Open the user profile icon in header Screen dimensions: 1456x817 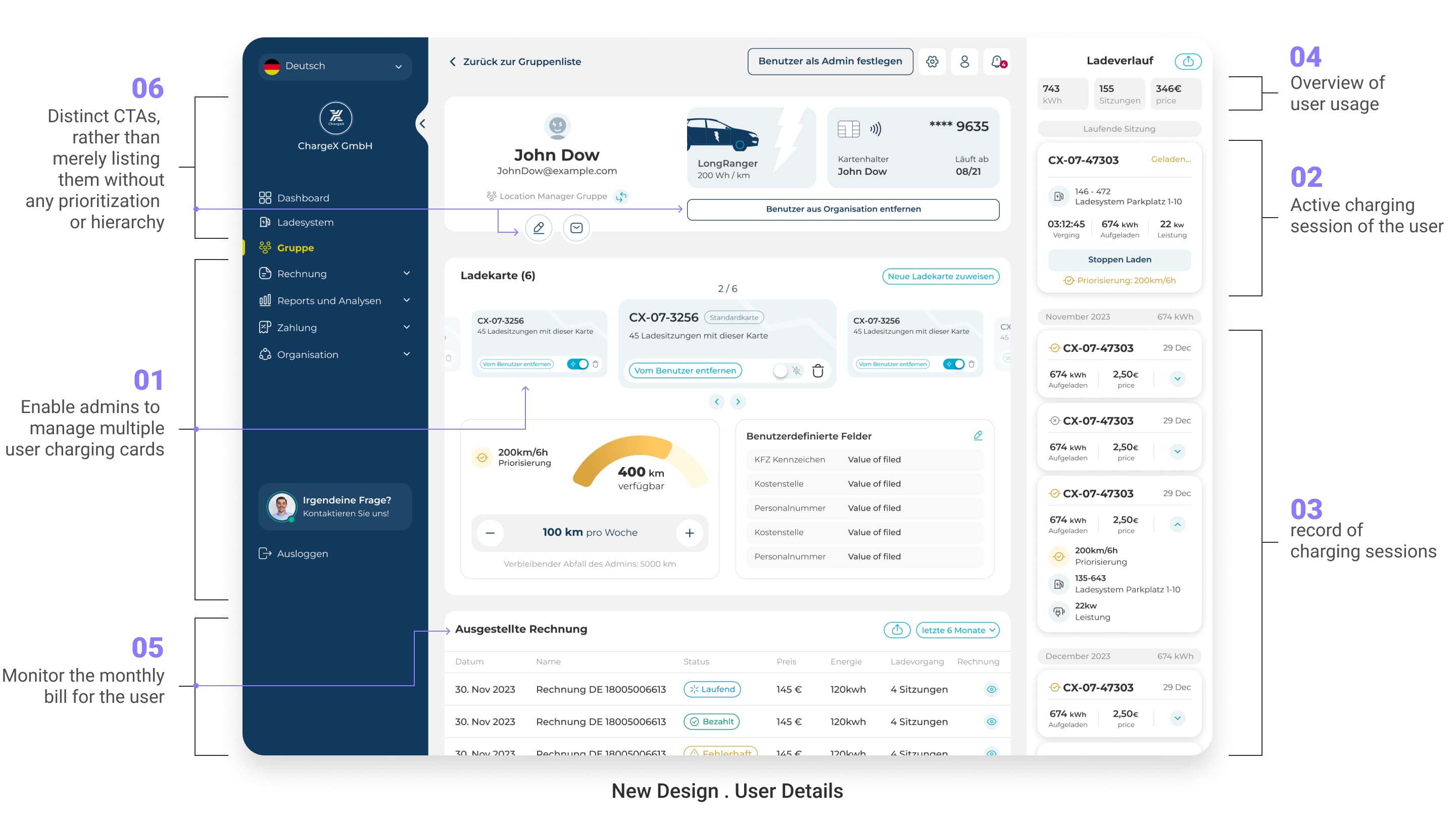(964, 62)
